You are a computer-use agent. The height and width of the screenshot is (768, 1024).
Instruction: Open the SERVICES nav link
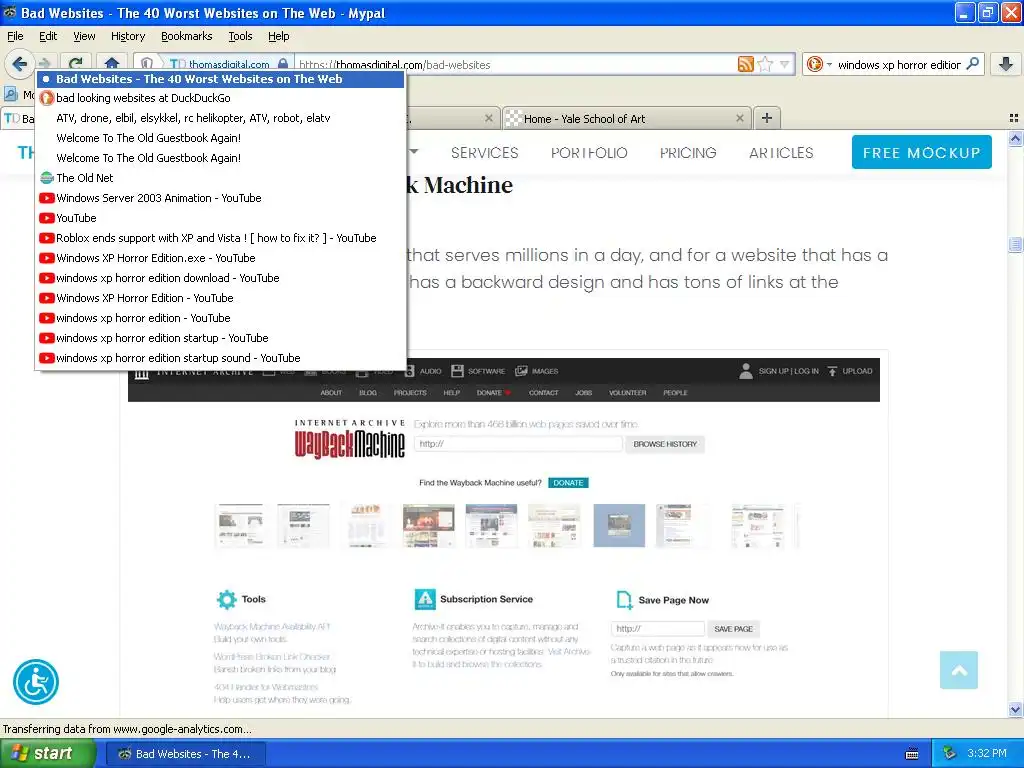485,153
